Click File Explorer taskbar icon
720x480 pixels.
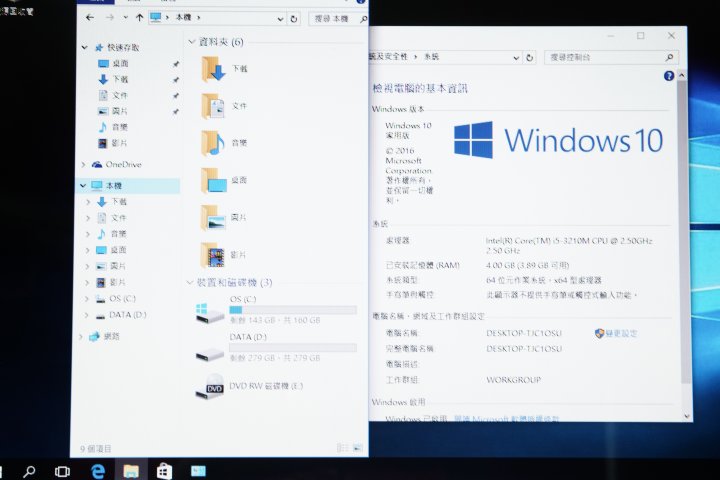coord(131,471)
